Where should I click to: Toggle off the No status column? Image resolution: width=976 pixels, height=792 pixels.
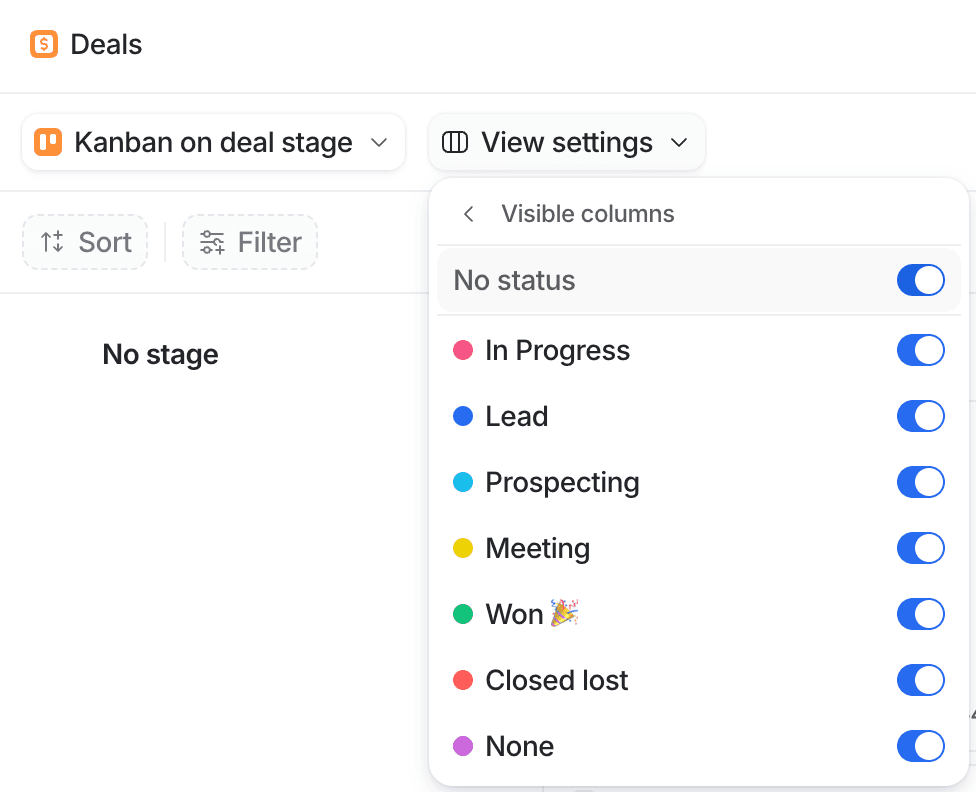point(920,281)
